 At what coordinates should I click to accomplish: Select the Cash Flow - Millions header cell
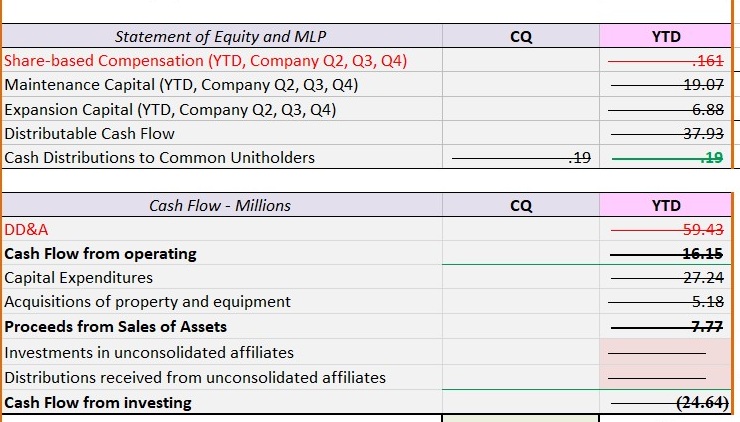click(220, 205)
